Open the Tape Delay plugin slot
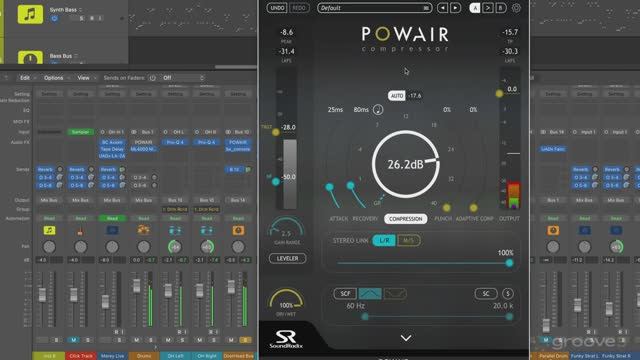 pyautogui.click(x=112, y=149)
